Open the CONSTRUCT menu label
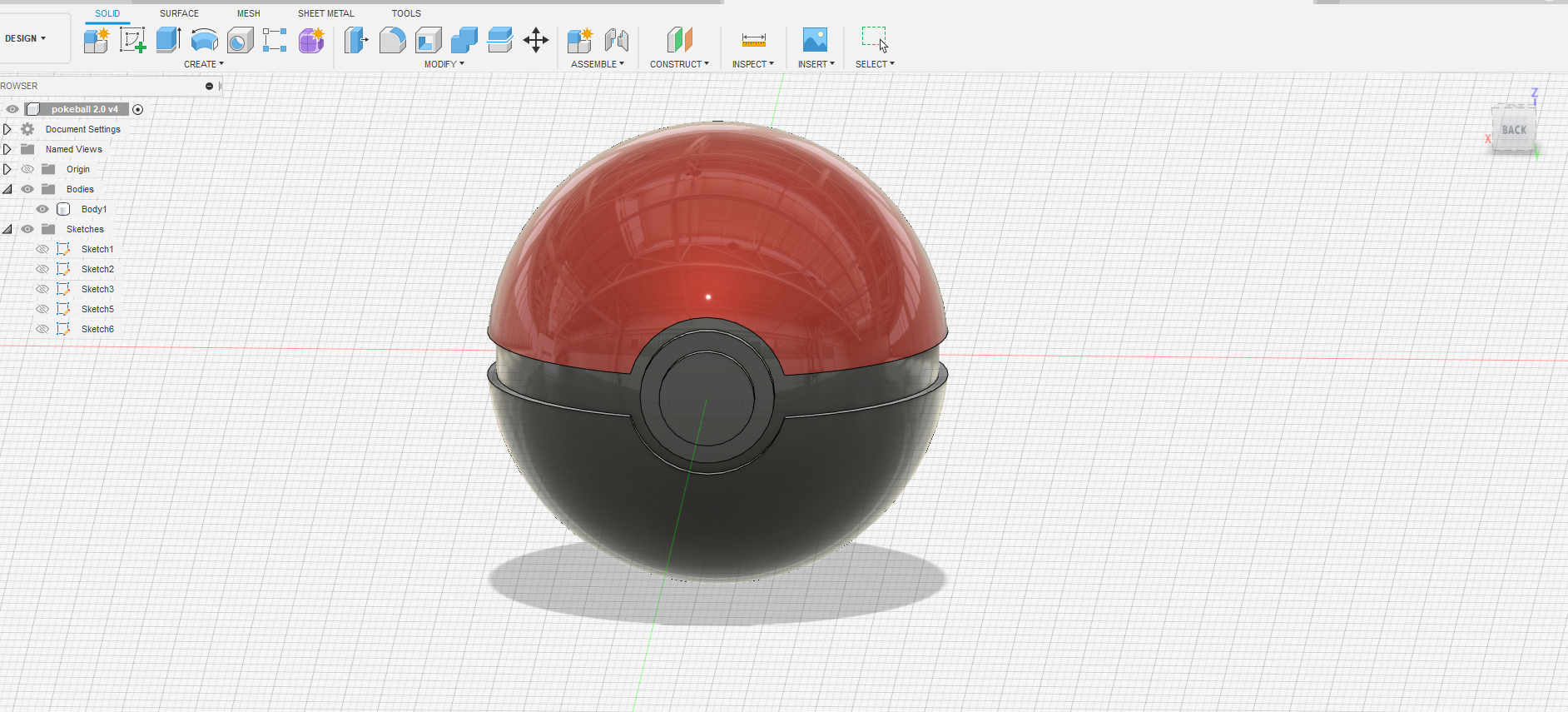The height and width of the screenshot is (712, 1568). [679, 64]
